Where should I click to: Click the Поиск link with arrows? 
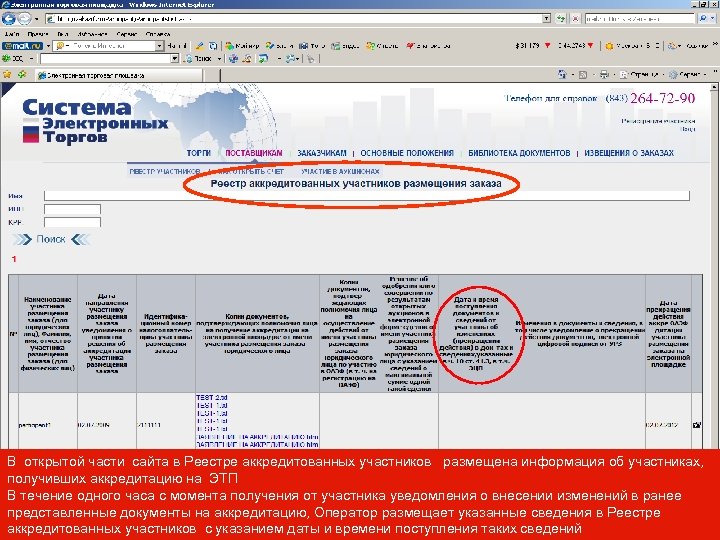[51, 239]
